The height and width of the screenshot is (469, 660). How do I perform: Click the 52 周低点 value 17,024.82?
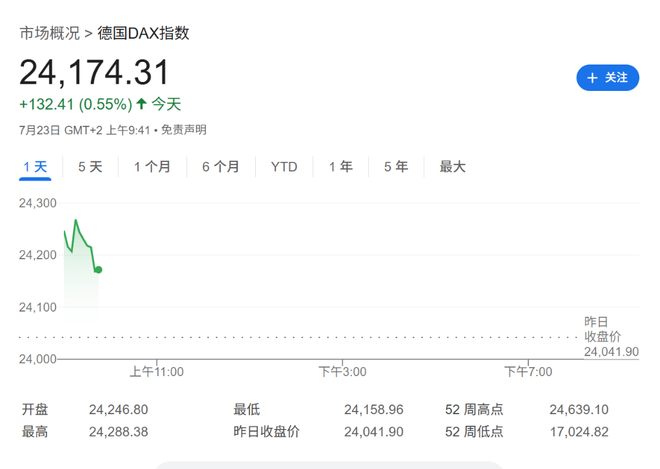pyautogui.click(x=579, y=432)
